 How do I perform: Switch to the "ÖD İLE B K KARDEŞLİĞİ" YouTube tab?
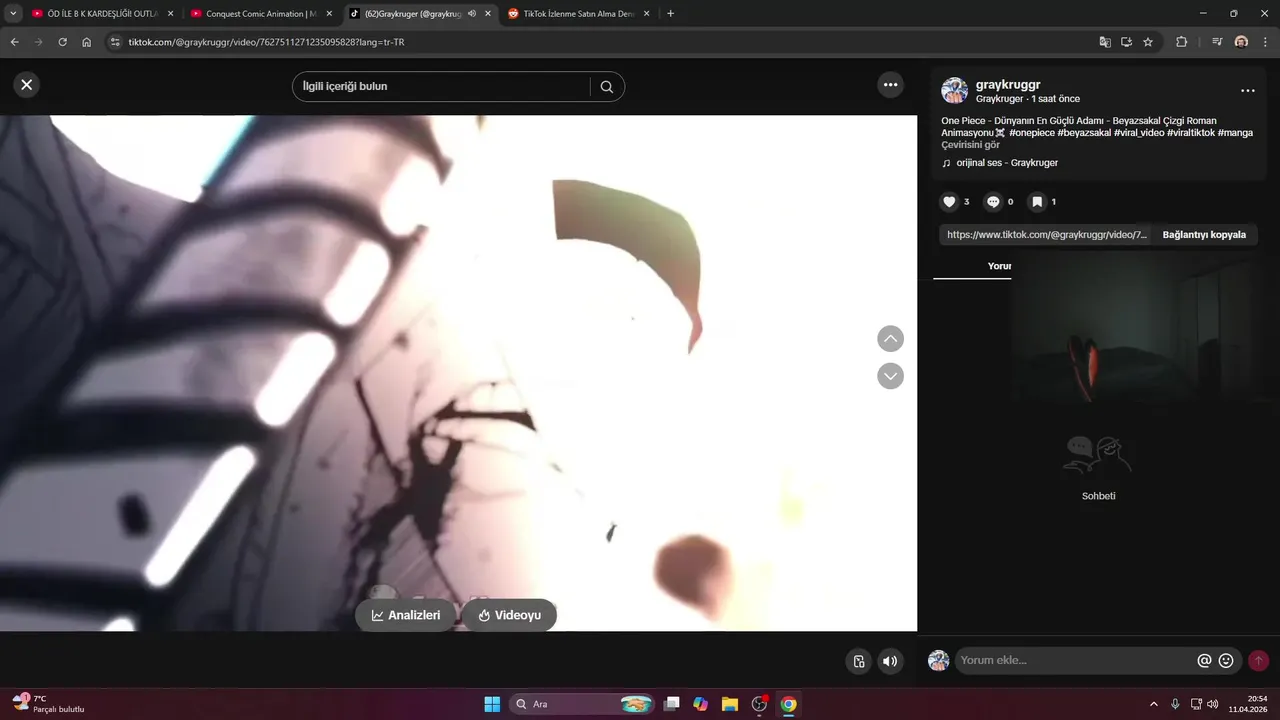(102, 14)
